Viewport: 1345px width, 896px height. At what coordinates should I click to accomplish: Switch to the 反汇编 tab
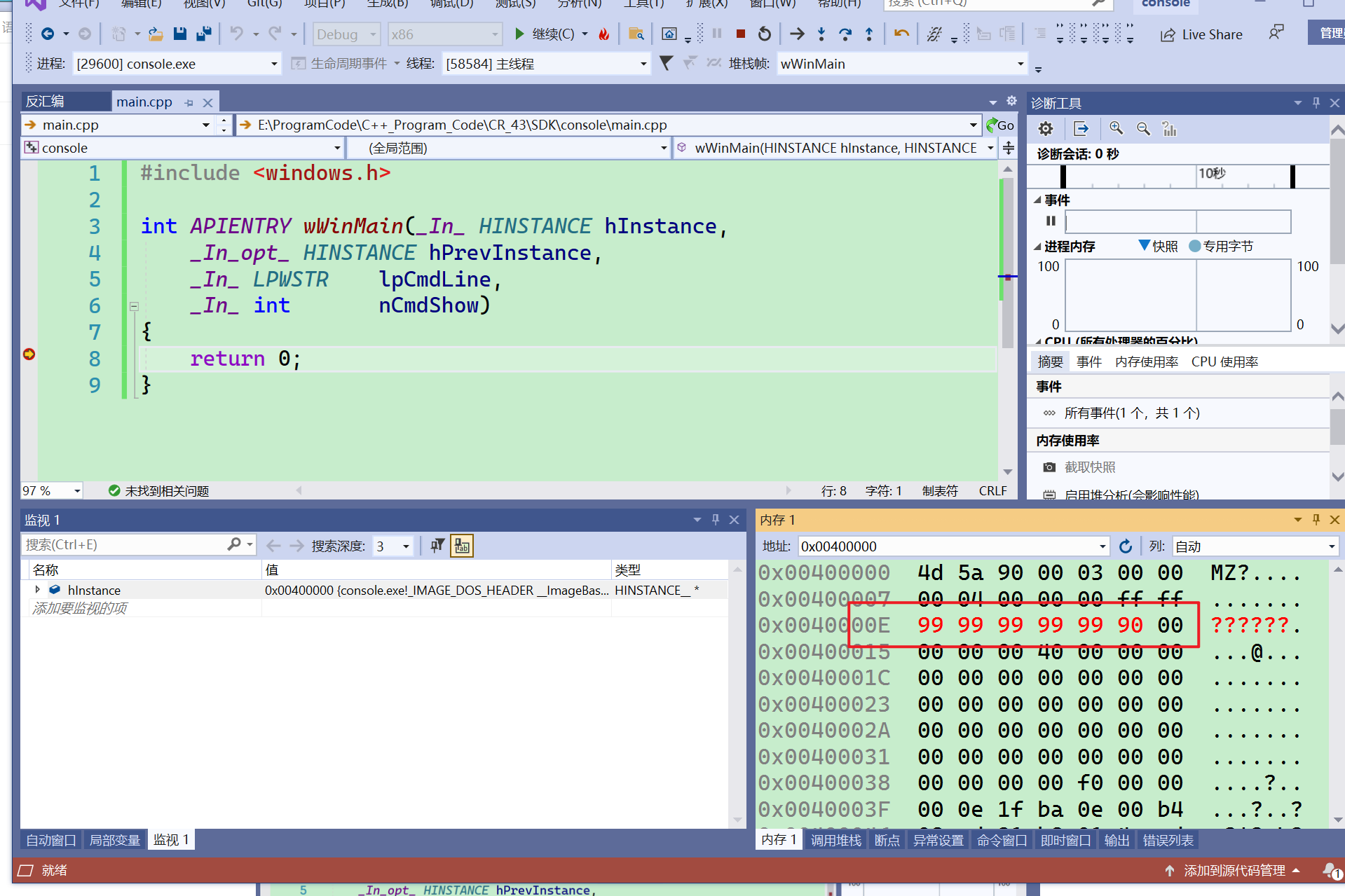(45, 101)
